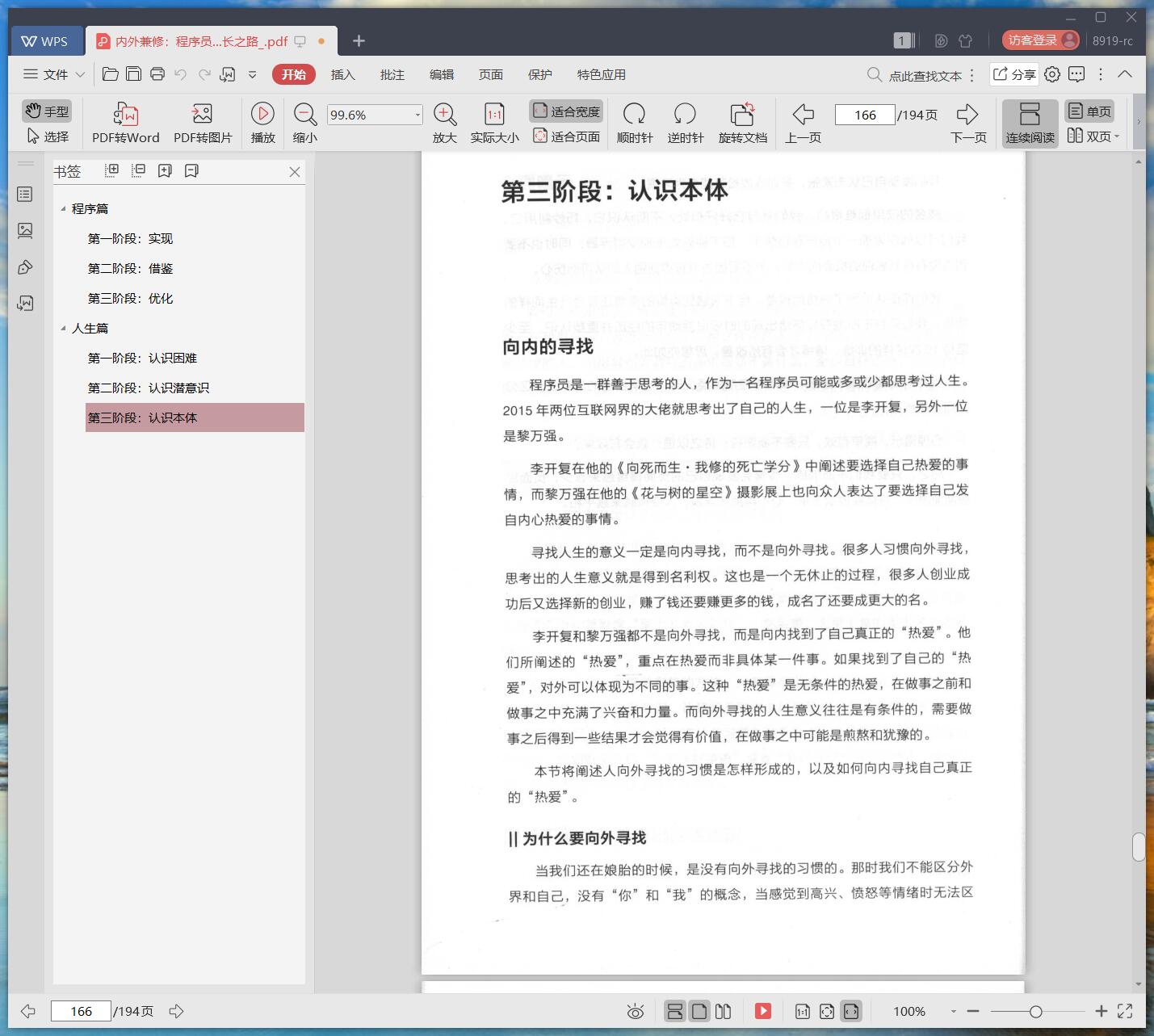Viewport: 1154px width, 1036px height.
Task: Click the zoom plus button beside the slider
Action: [1101, 1011]
